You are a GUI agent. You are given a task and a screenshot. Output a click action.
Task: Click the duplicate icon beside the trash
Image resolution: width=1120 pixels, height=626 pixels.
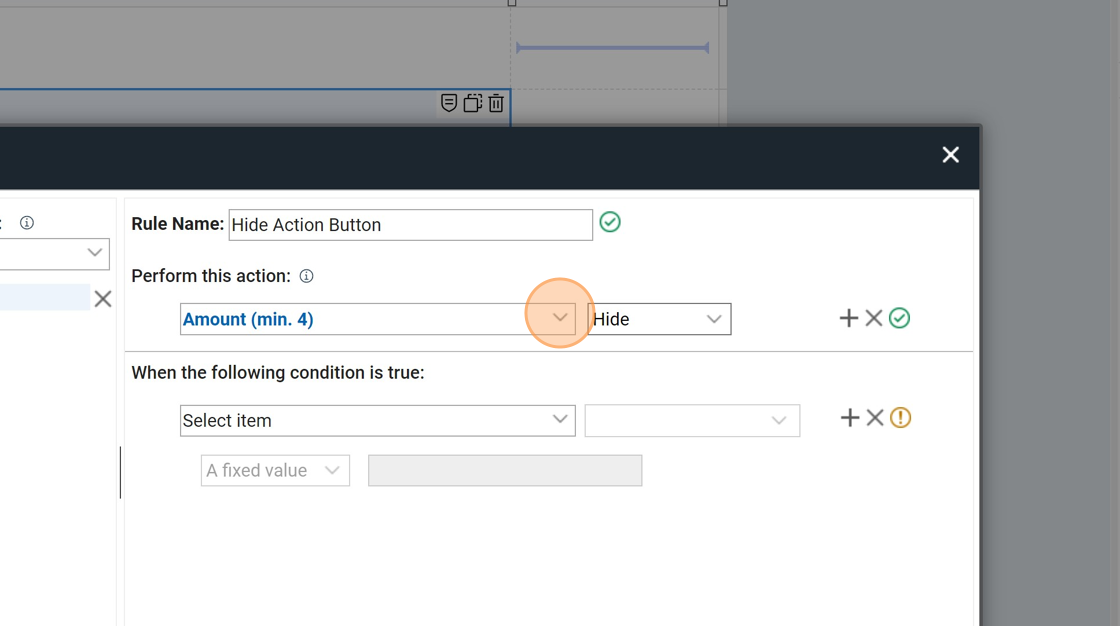point(473,103)
